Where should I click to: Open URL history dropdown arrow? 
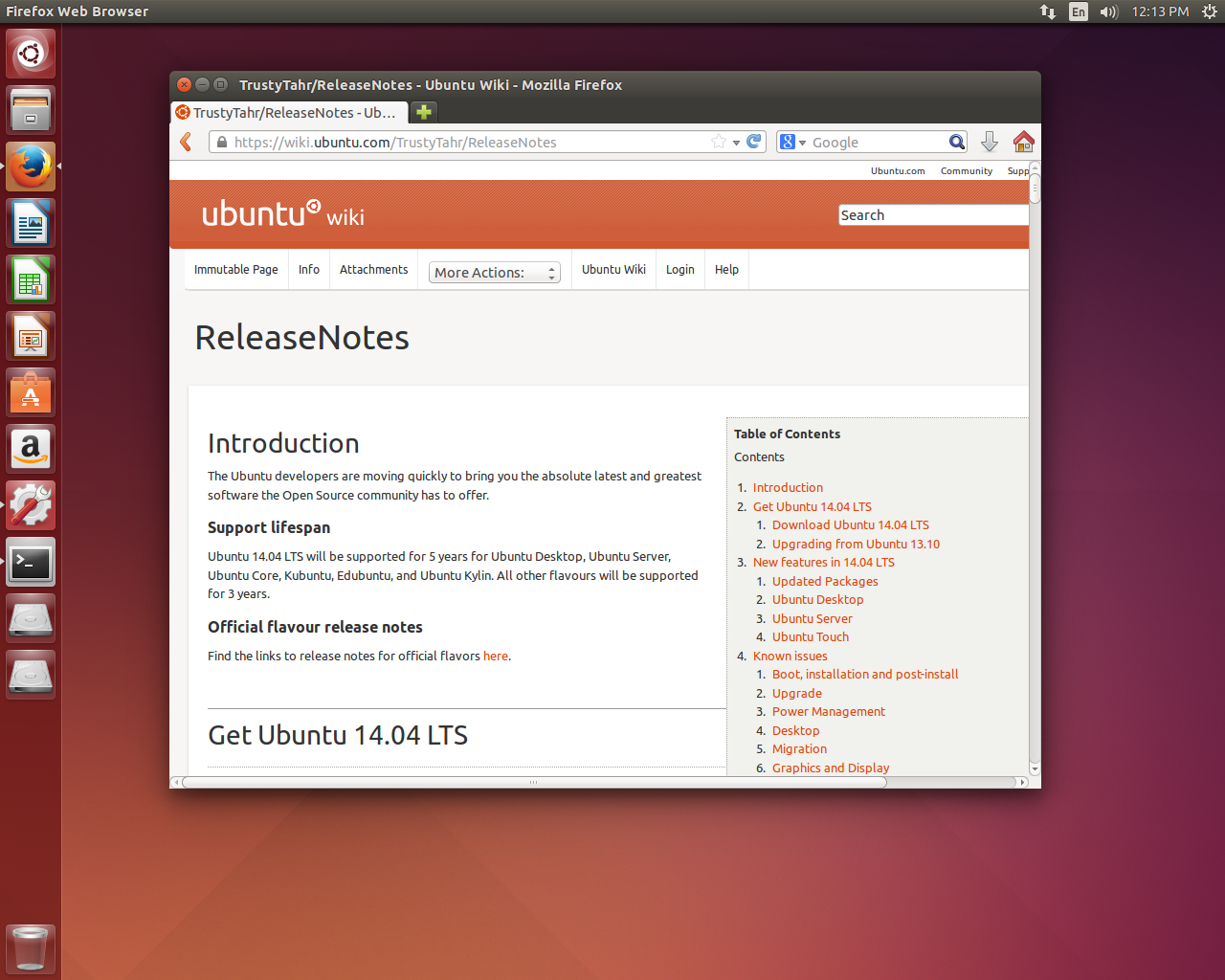click(736, 143)
